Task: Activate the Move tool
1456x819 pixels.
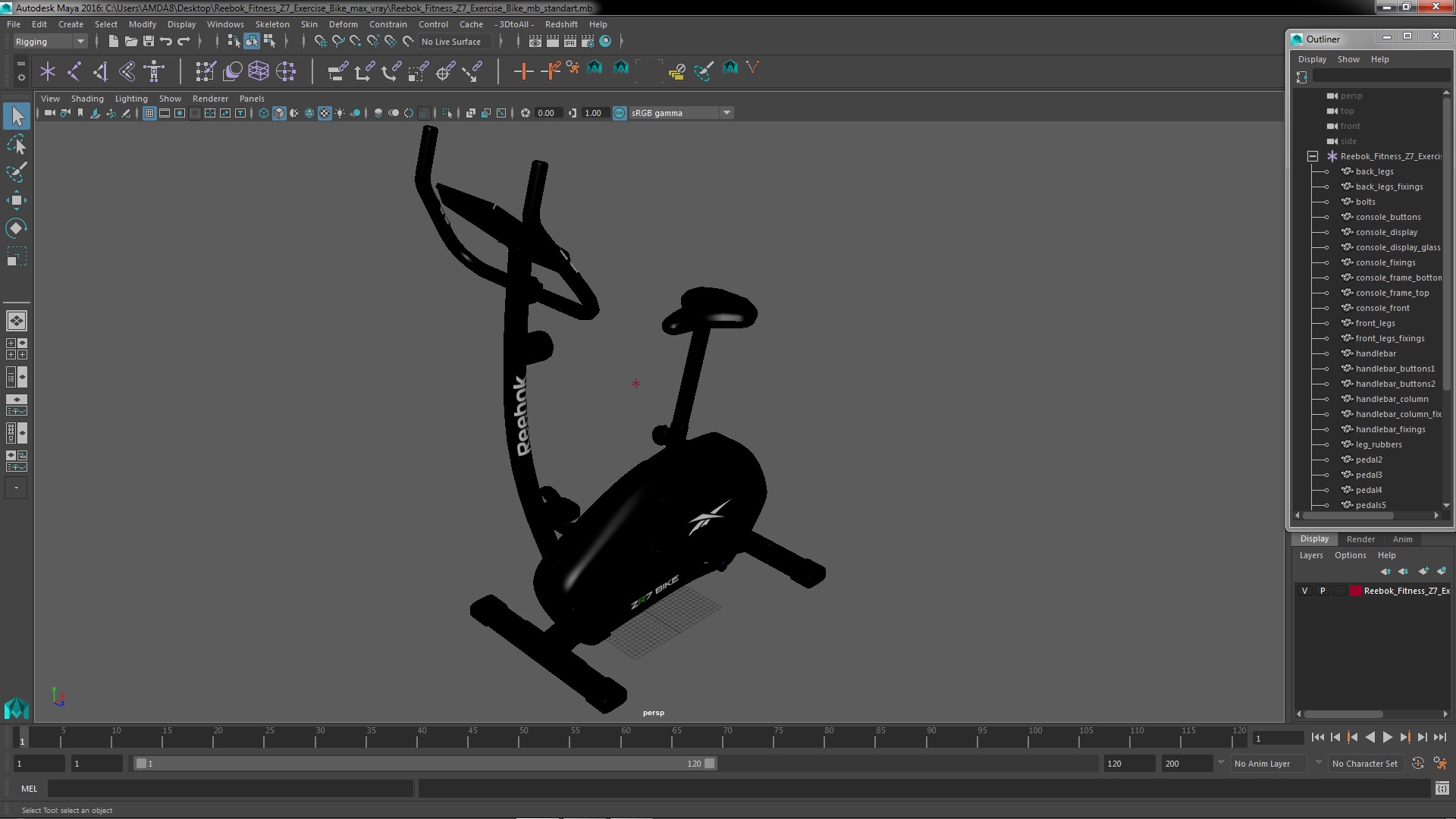Action: pos(16,200)
